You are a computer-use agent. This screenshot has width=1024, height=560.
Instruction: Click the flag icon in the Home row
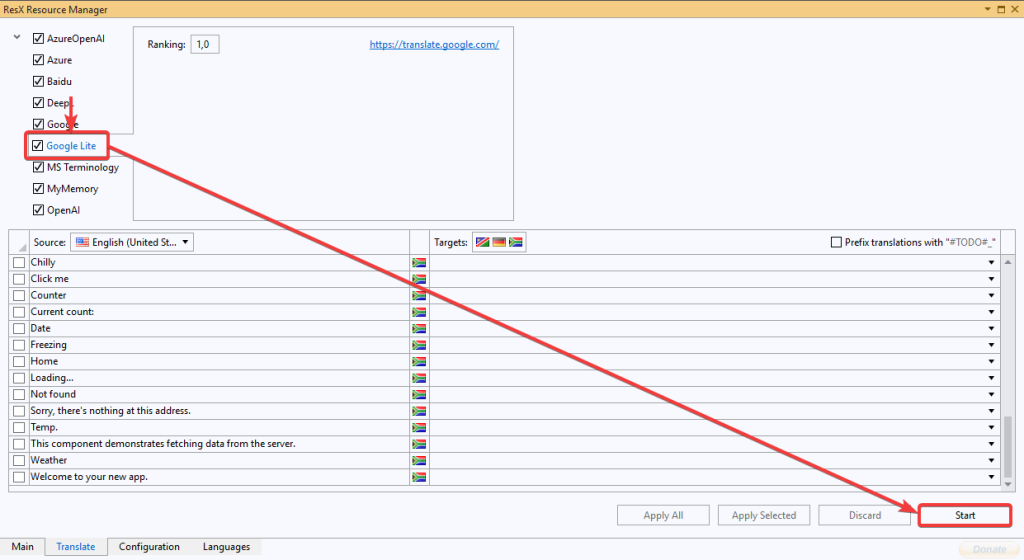point(419,361)
